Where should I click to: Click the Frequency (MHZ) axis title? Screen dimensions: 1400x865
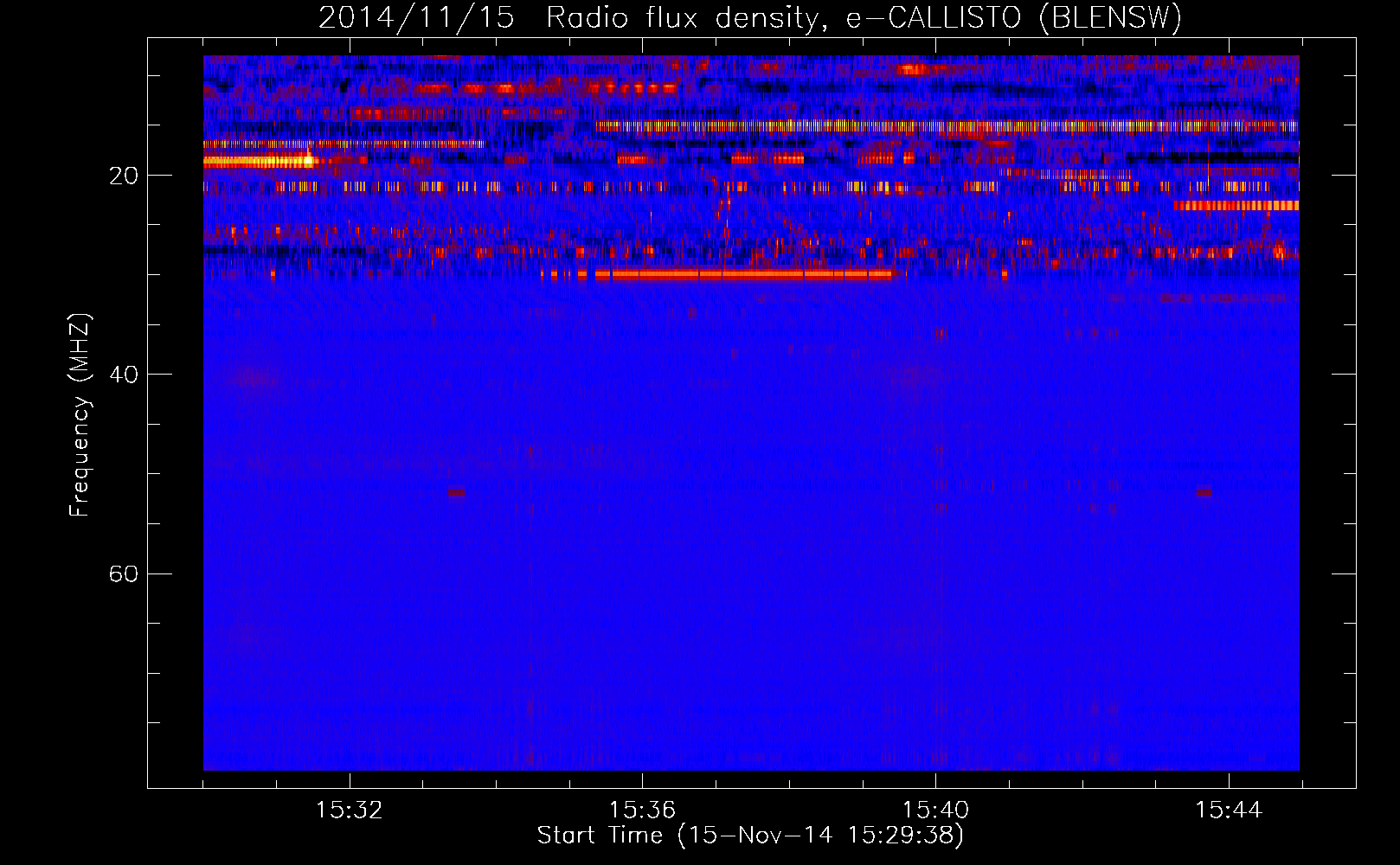[x=80, y=415]
